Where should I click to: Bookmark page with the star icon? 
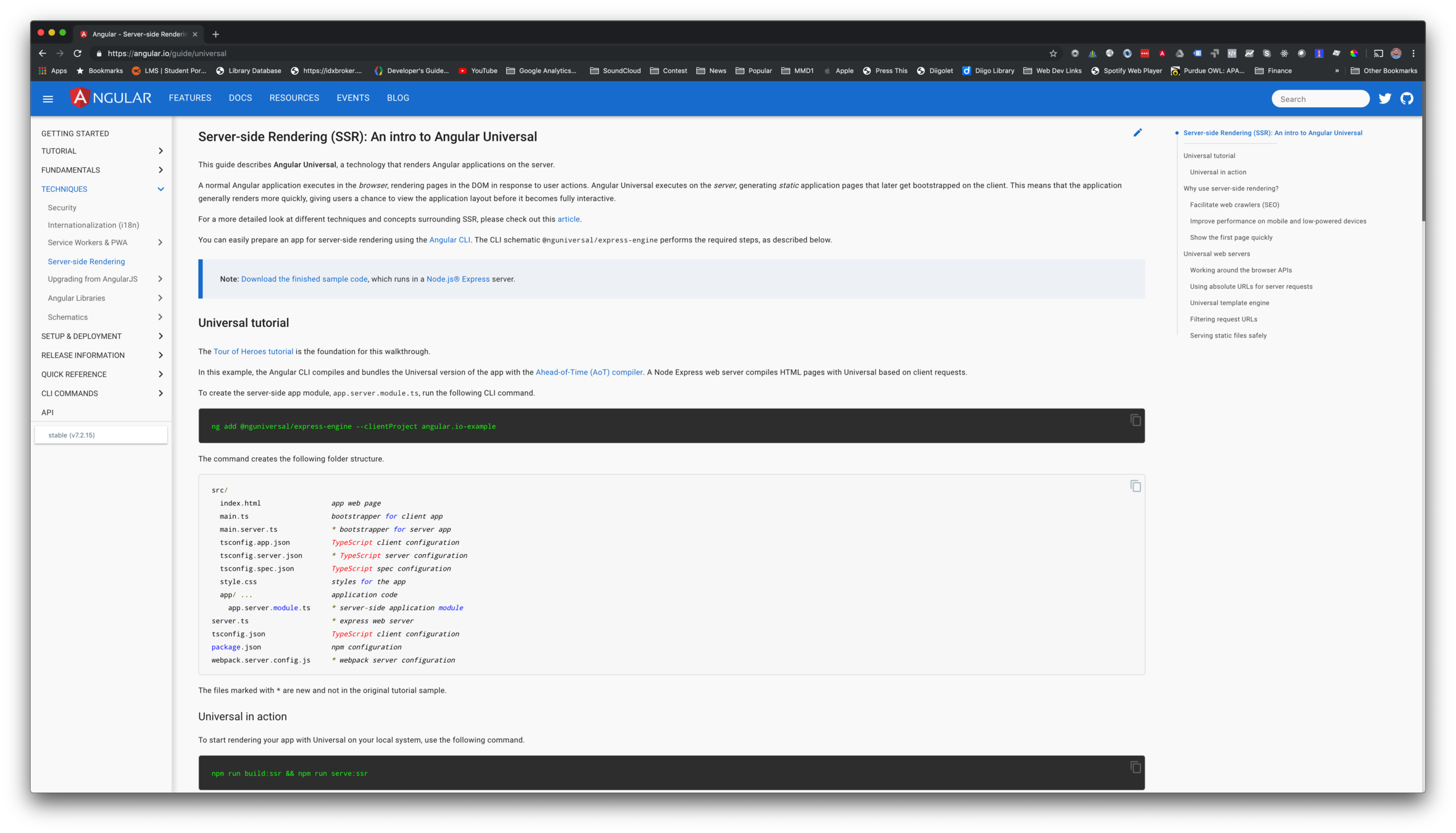click(1053, 54)
